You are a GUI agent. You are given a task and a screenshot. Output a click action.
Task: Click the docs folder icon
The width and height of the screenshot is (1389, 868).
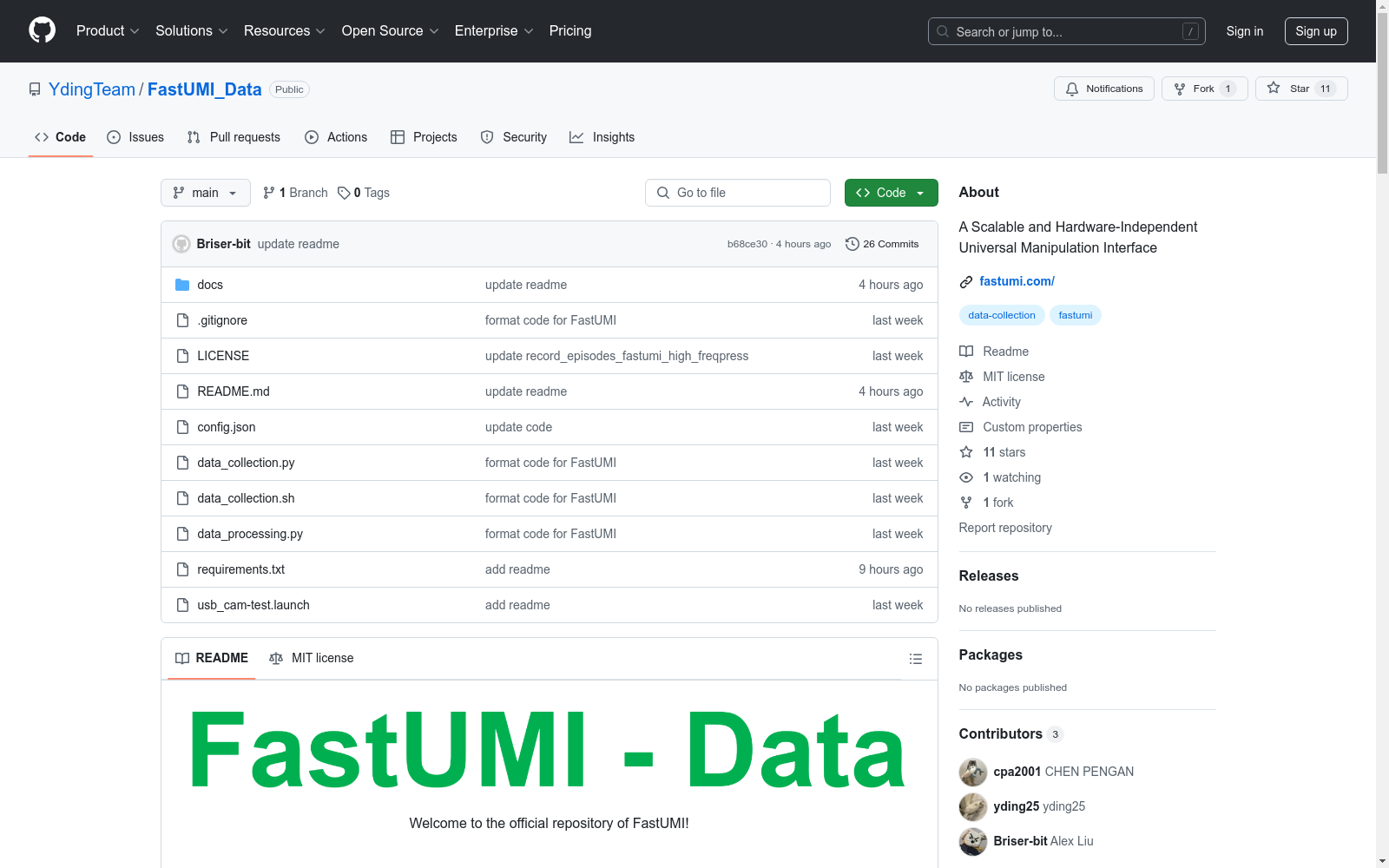pos(182,285)
